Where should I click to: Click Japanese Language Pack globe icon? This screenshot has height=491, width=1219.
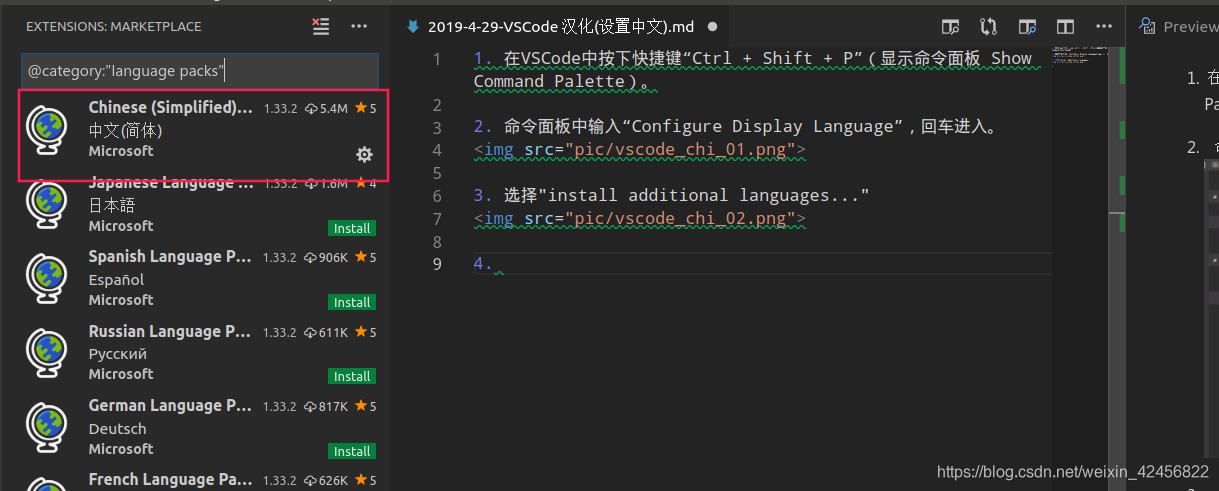(46, 203)
